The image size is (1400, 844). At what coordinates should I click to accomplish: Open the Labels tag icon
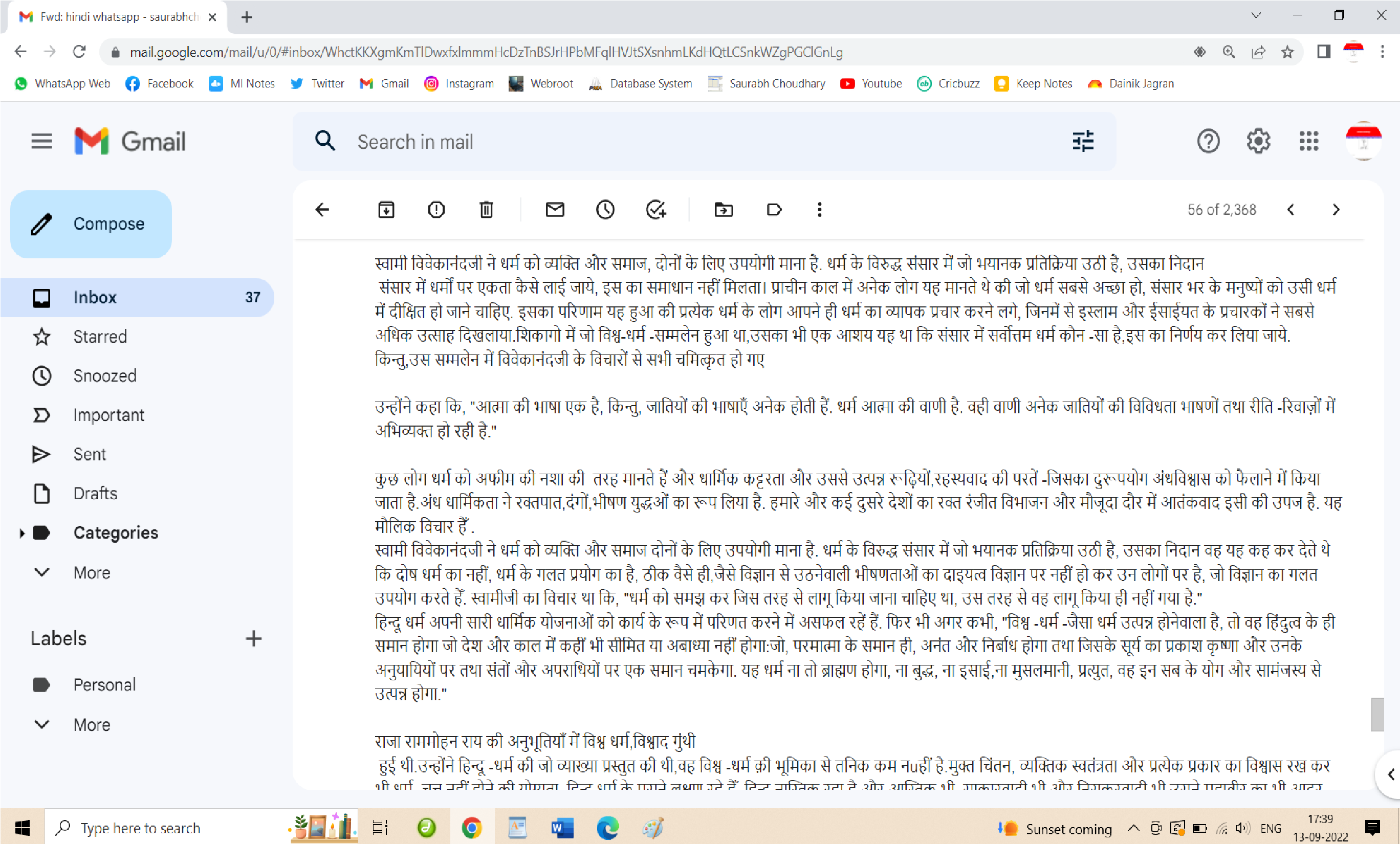tap(774, 210)
